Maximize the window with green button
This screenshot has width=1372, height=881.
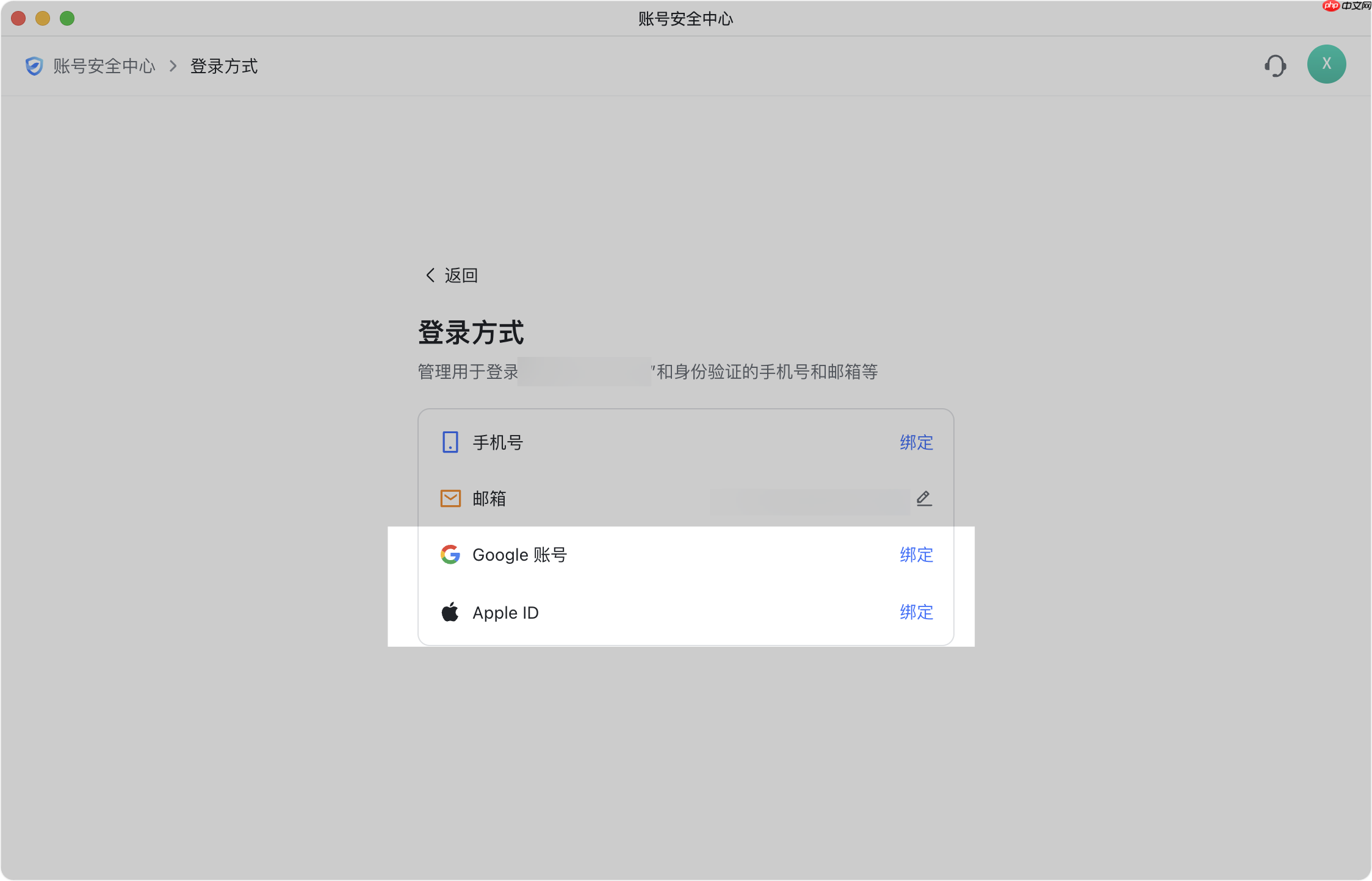click(x=67, y=18)
